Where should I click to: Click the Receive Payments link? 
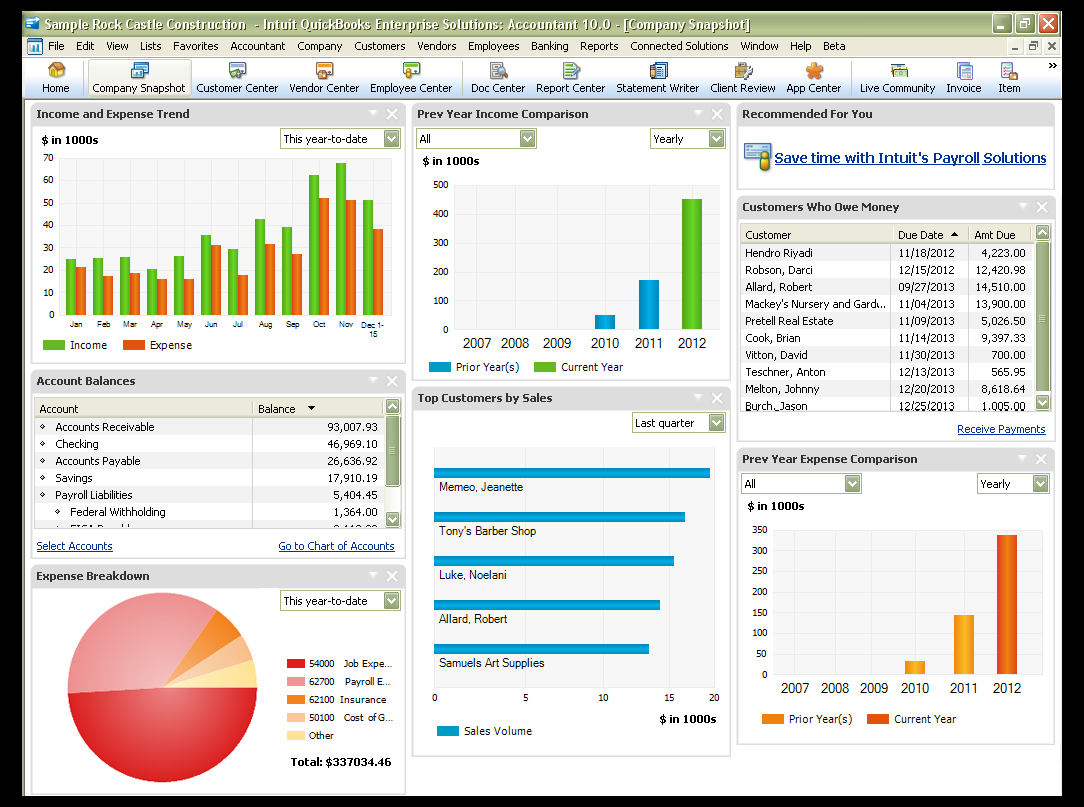1001,429
